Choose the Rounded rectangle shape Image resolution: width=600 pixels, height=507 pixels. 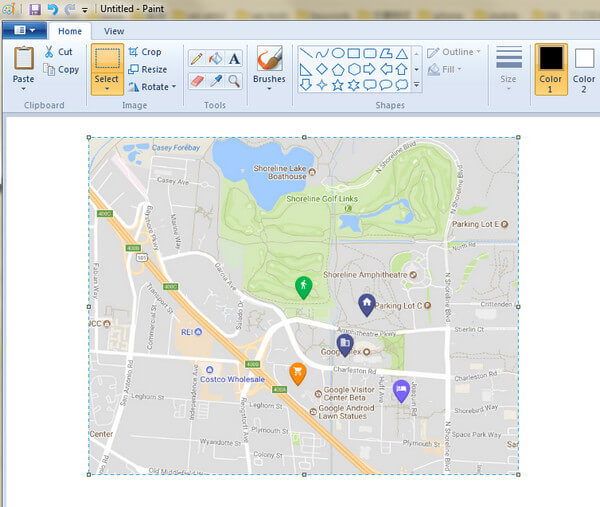(370, 53)
